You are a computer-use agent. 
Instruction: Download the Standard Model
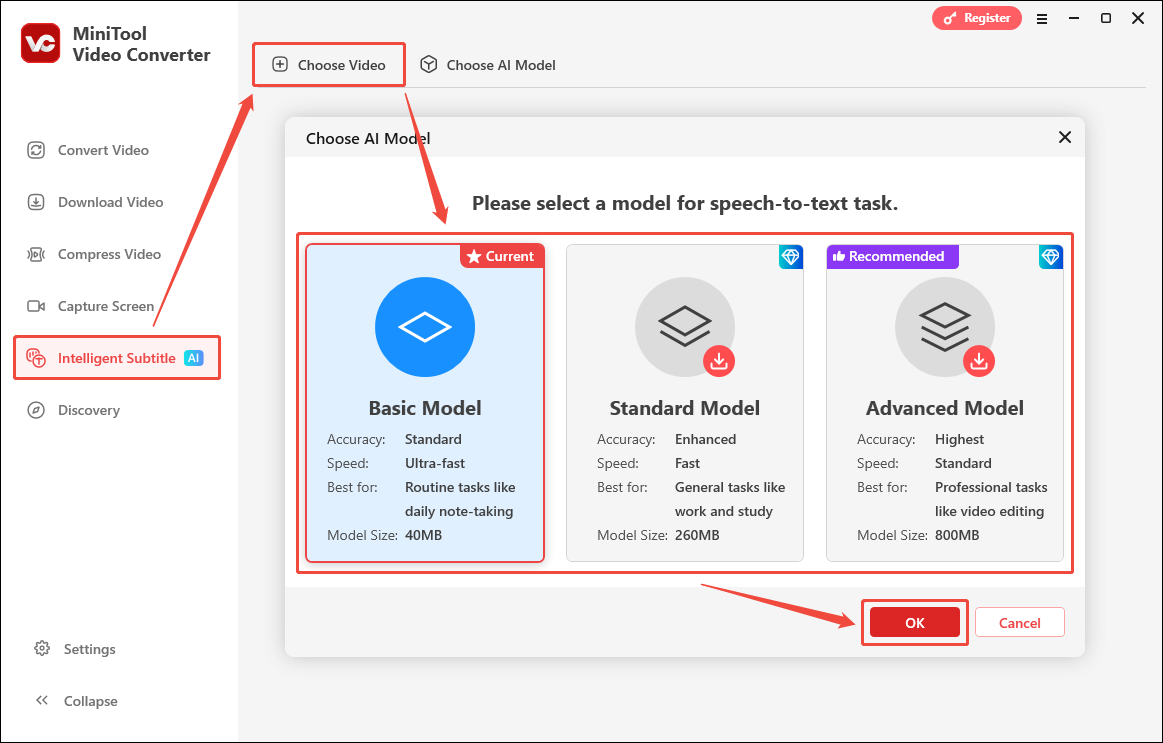pyautogui.click(x=719, y=361)
